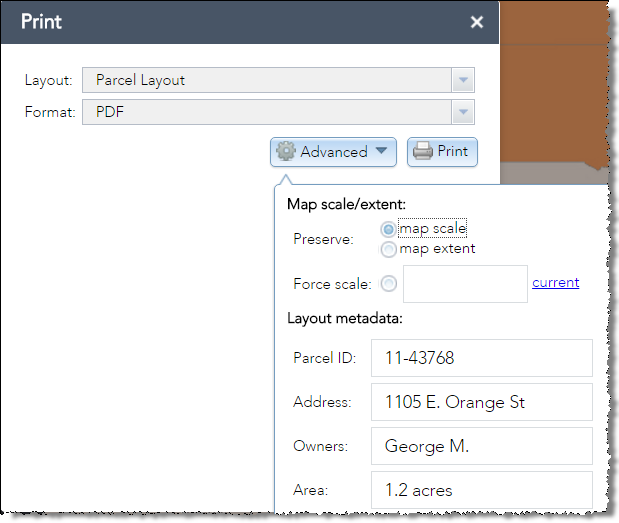619x523 pixels.
Task: Click the map extent label text
Action: point(437,249)
